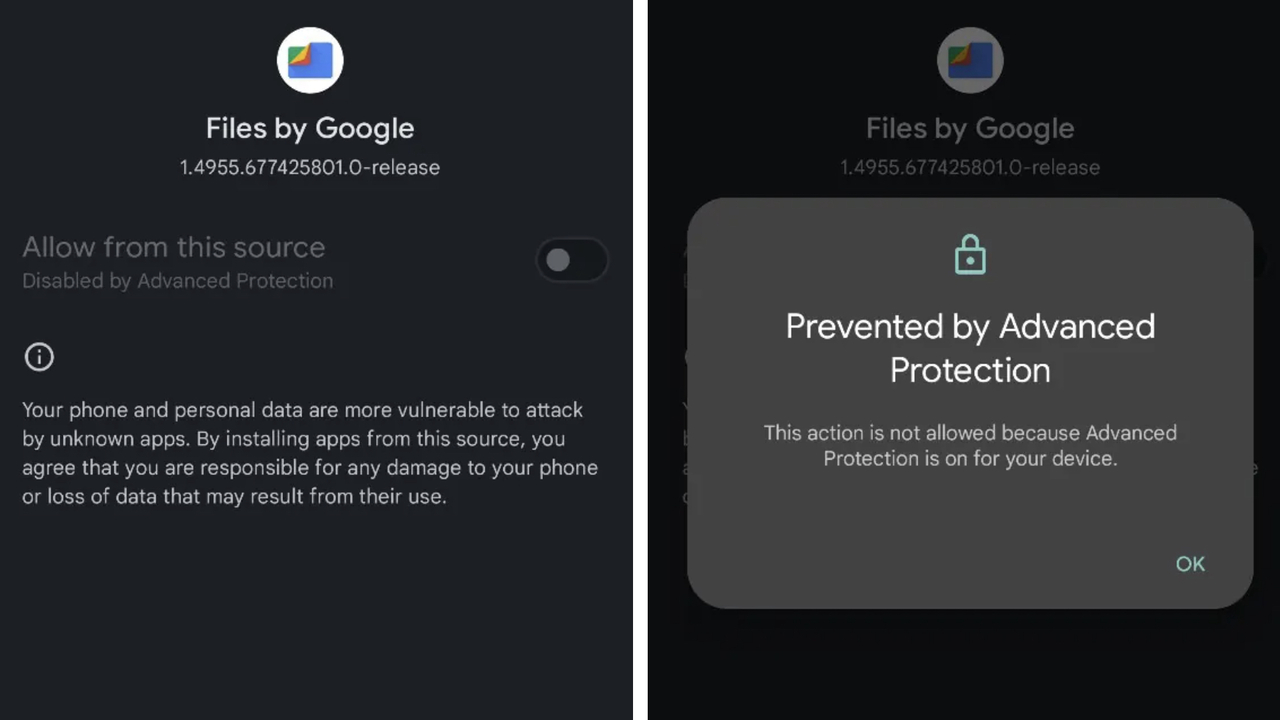Viewport: 1280px width, 720px height.
Task: Tap the dimmed Files by Google icon behind dialog
Action: [970, 60]
